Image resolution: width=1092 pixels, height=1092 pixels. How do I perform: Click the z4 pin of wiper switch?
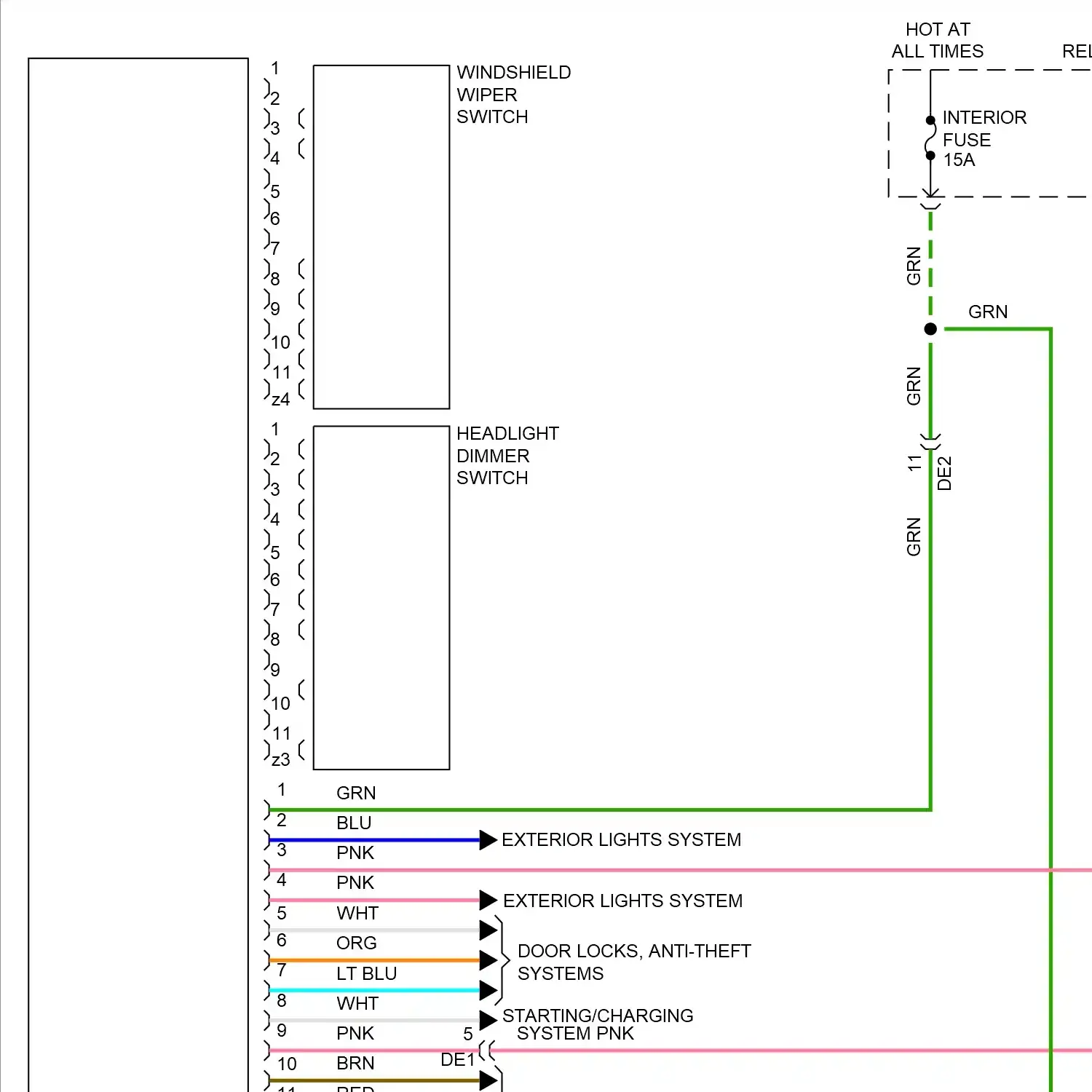click(280, 400)
